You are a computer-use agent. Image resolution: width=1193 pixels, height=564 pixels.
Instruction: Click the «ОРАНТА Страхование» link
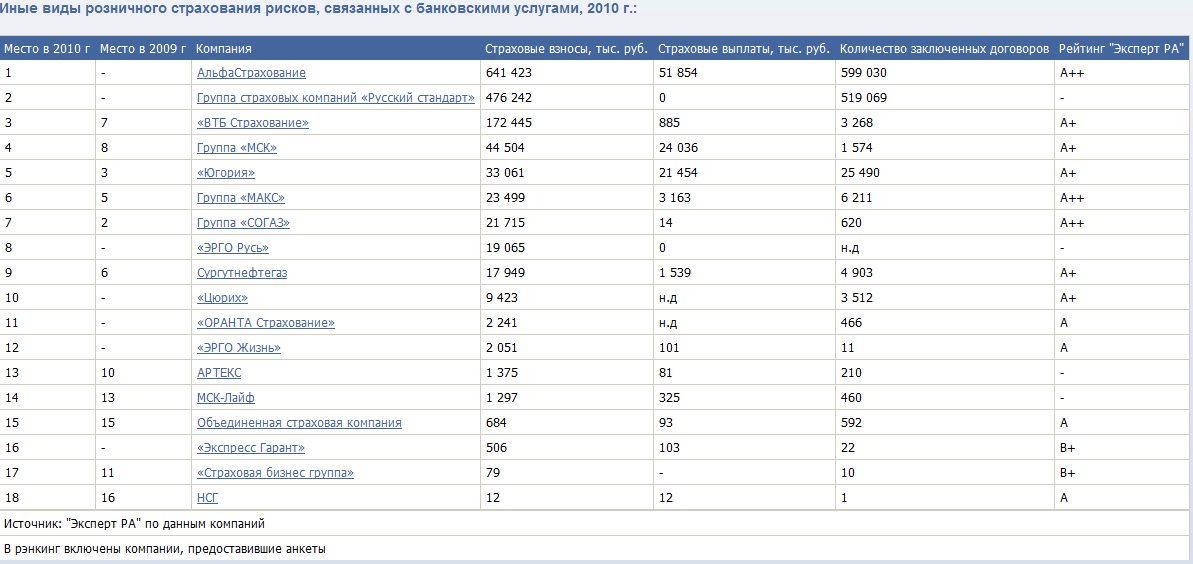click(266, 323)
